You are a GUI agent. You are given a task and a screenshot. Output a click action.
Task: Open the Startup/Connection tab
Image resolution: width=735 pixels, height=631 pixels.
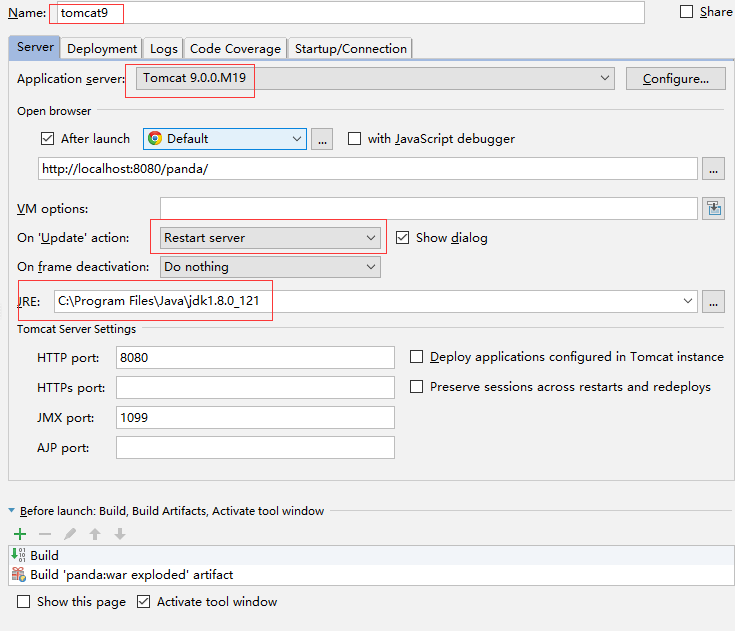351,49
